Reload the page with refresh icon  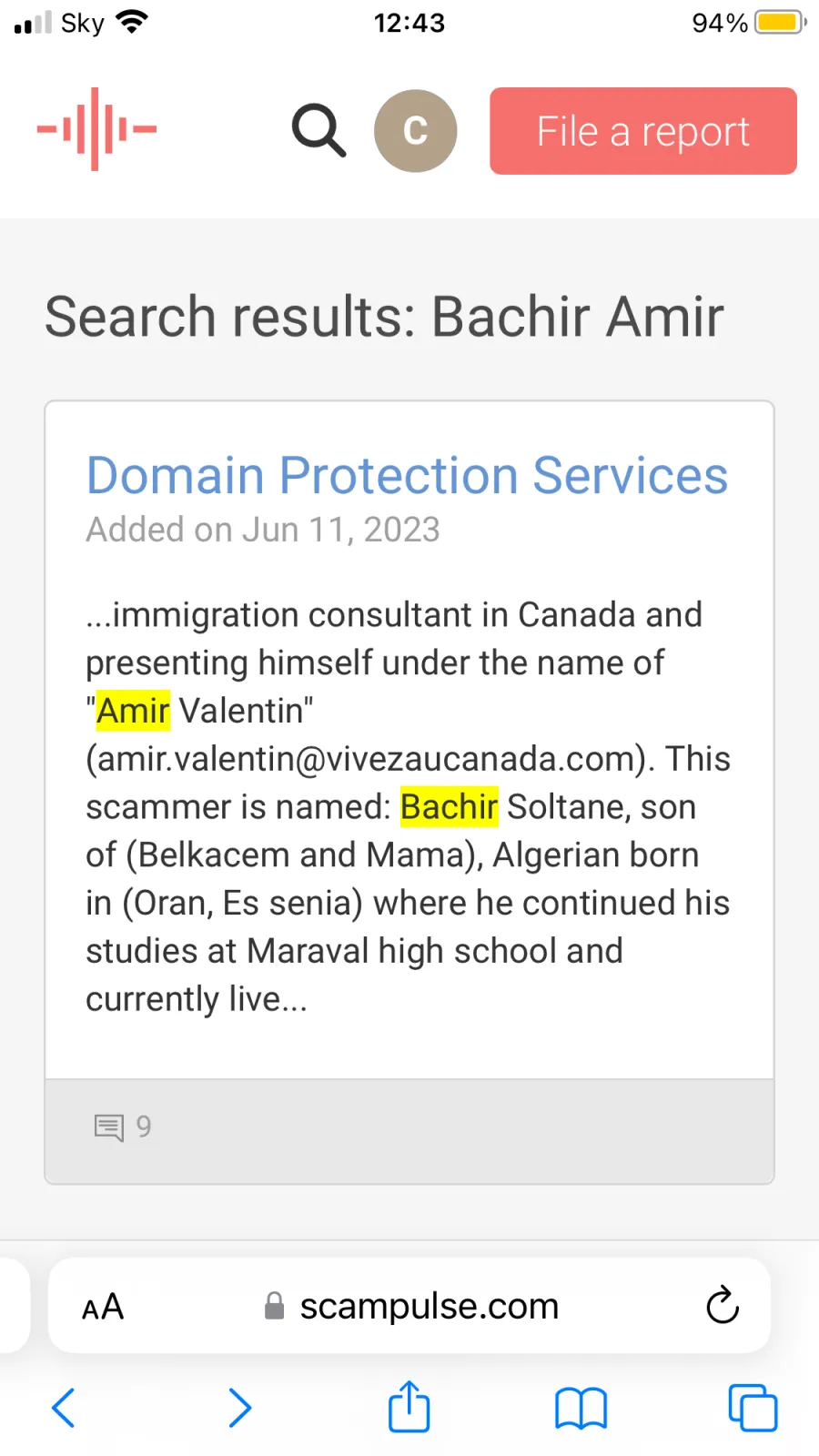723,1305
